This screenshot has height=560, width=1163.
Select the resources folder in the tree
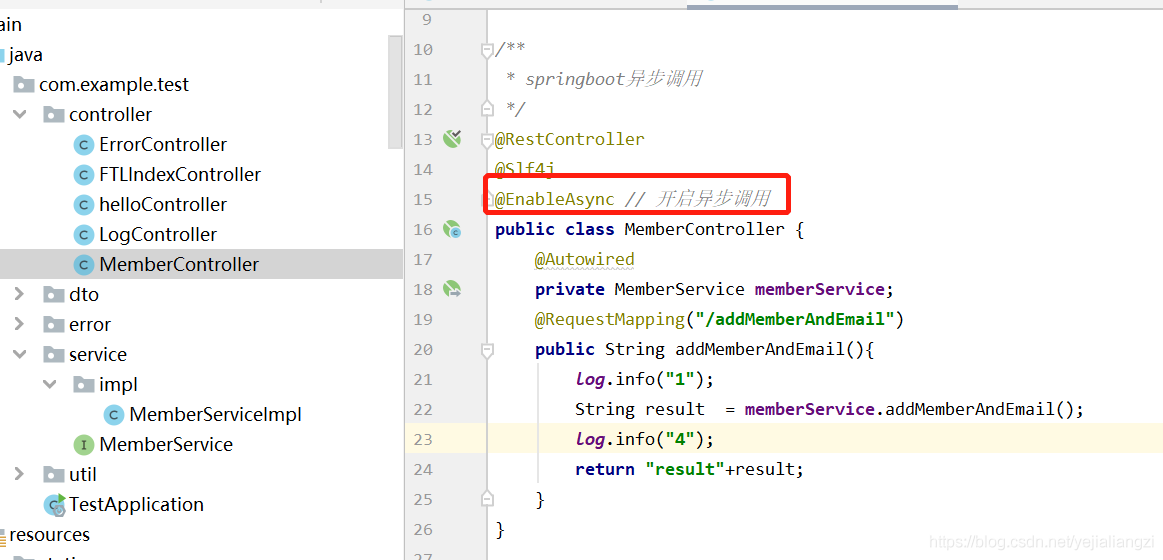coord(49,535)
